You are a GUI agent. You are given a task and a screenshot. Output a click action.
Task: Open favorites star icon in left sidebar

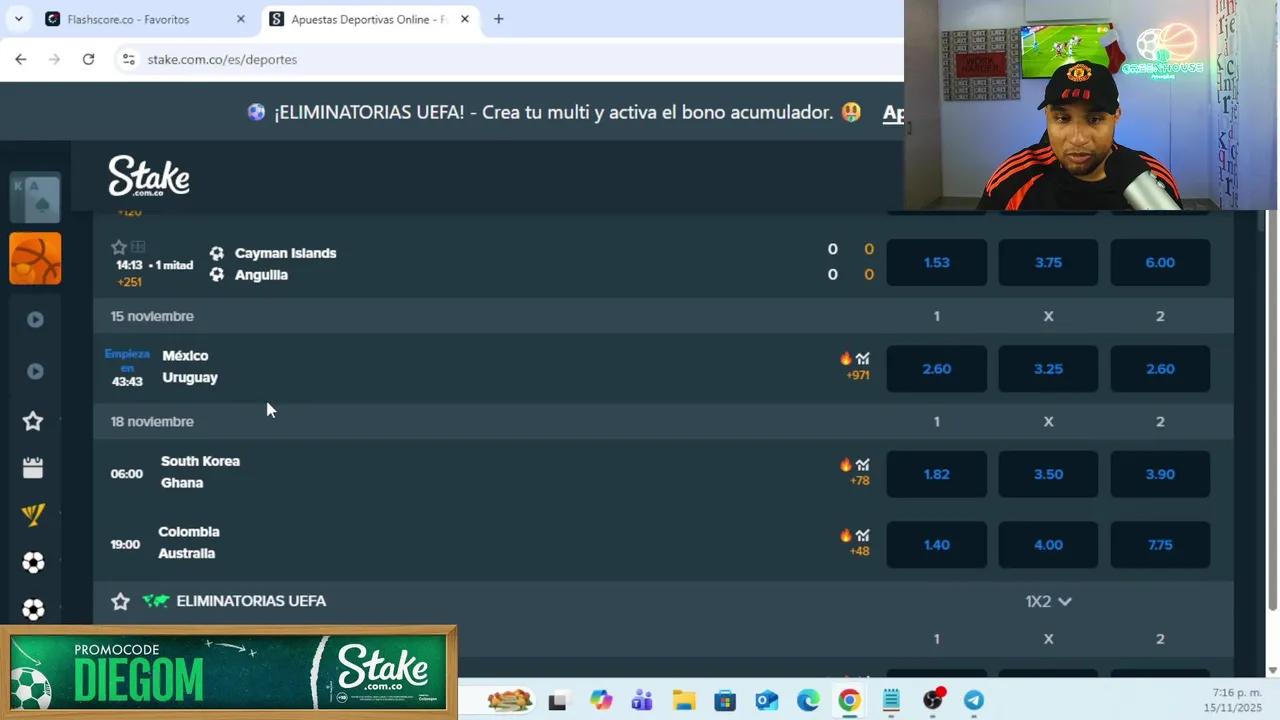(33, 421)
